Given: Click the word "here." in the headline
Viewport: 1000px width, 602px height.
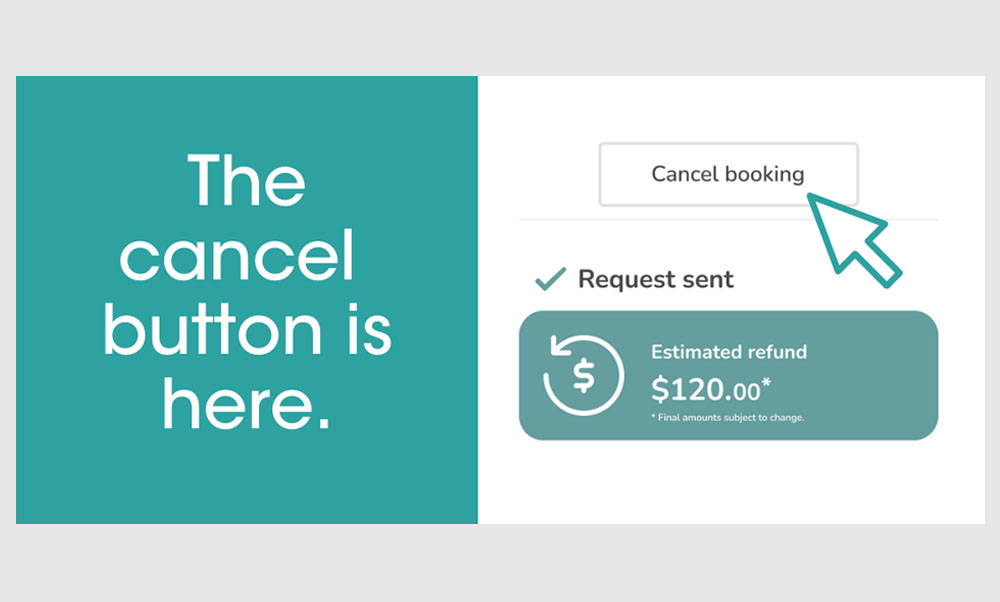Looking at the screenshot, I should coord(247,404).
